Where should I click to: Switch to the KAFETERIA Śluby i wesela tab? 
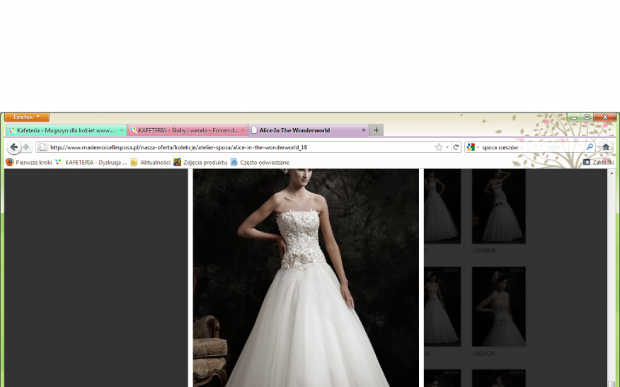tap(188, 130)
